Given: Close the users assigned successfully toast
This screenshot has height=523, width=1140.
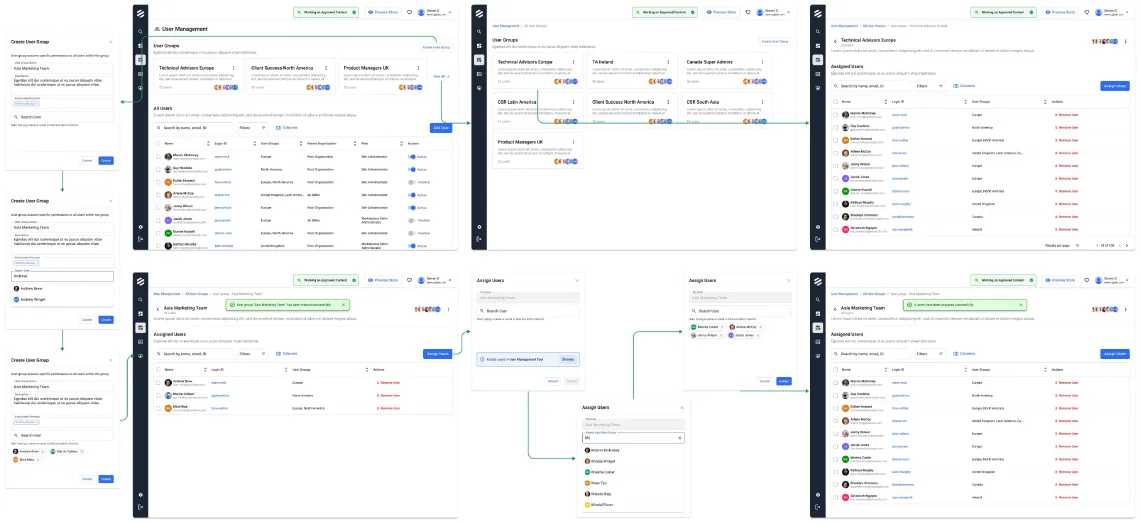Looking at the screenshot, I should [1020, 305].
